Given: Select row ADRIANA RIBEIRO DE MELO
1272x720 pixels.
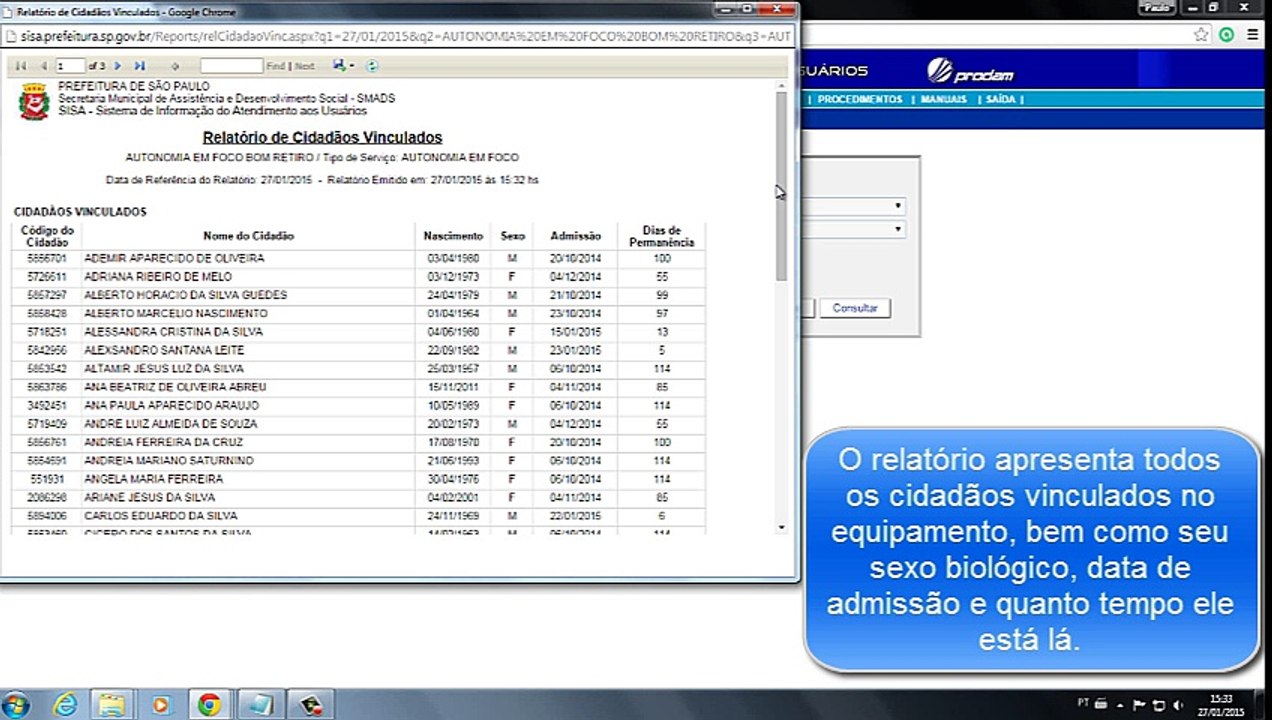Looking at the screenshot, I should point(359,276).
